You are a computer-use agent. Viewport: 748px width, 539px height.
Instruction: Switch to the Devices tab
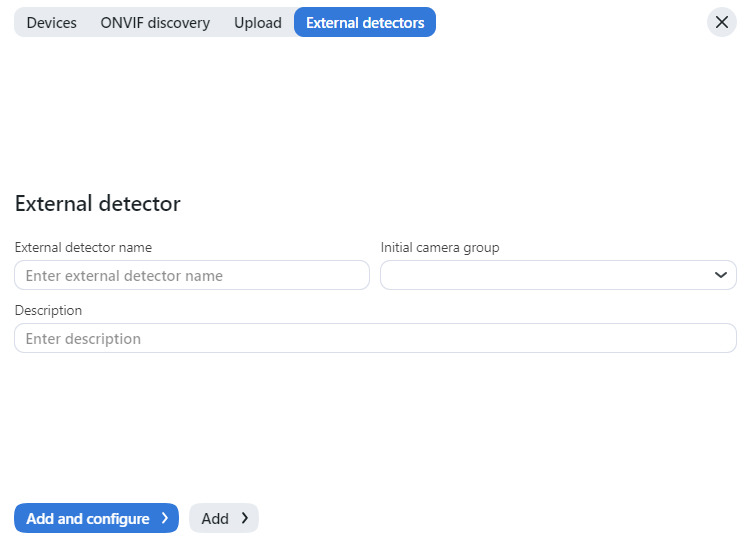[51, 22]
